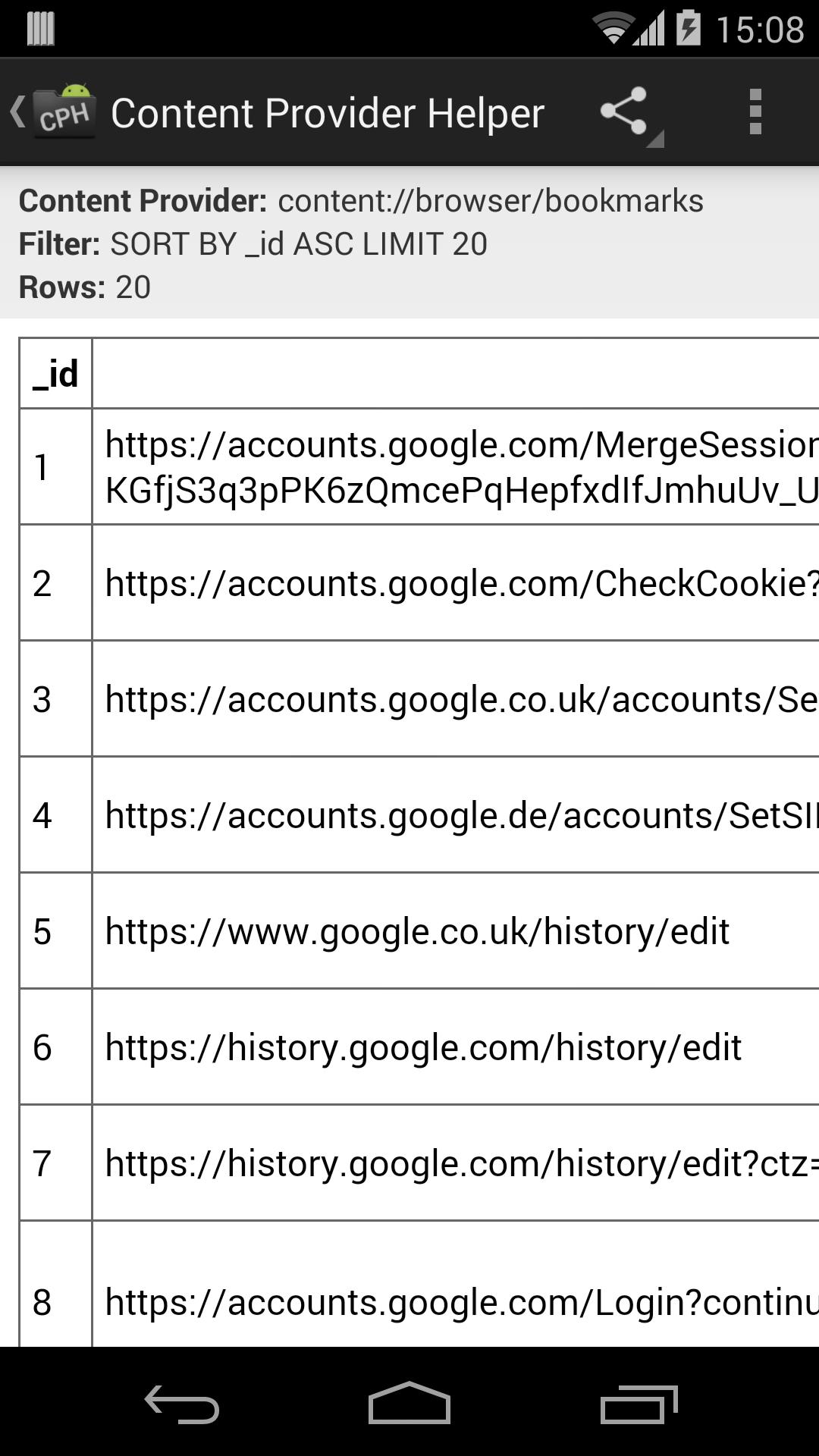Image resolution: width=819 pixels, height=1456 pixels.
Task: Open the MergeSession URL in row 1
Action: pyautogui.click(x=455, y=466)
